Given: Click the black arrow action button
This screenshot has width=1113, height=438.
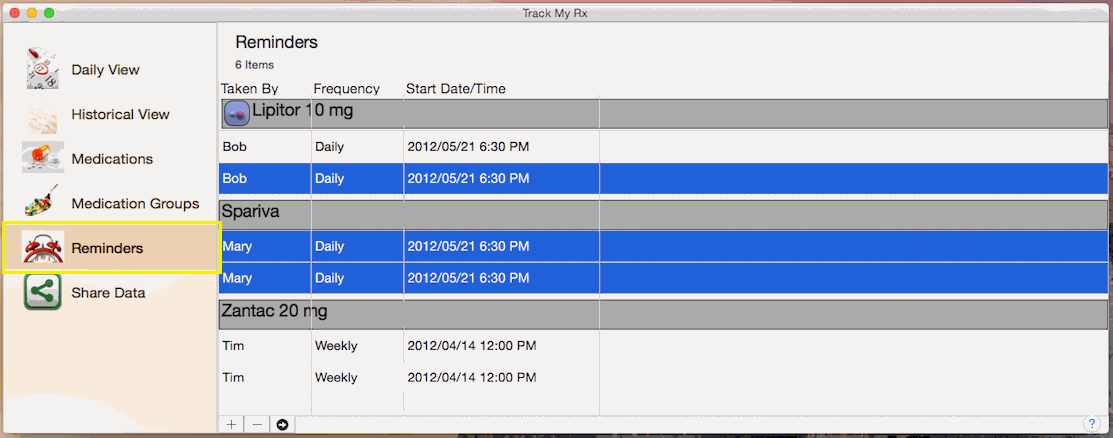Looking at the screenshot, I should click(x=282, y=425).
